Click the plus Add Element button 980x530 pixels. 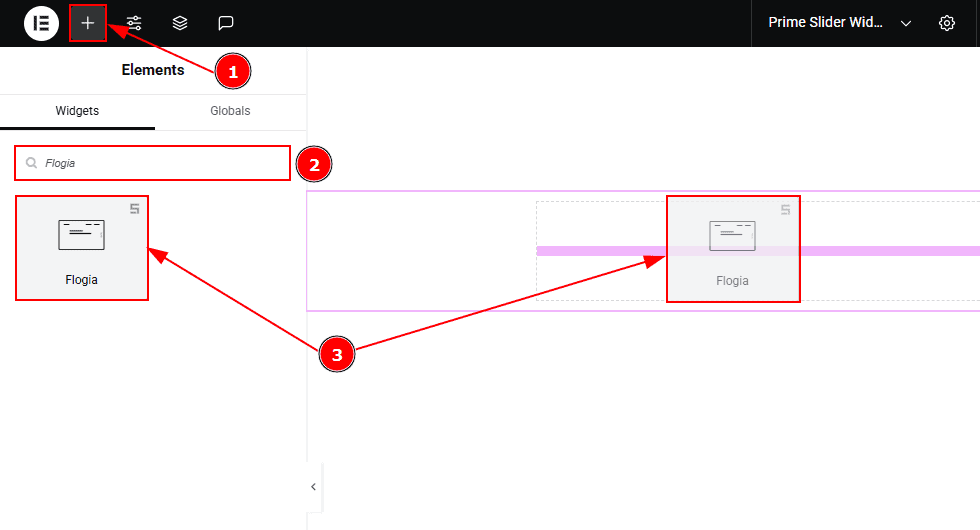pos(88,23)
